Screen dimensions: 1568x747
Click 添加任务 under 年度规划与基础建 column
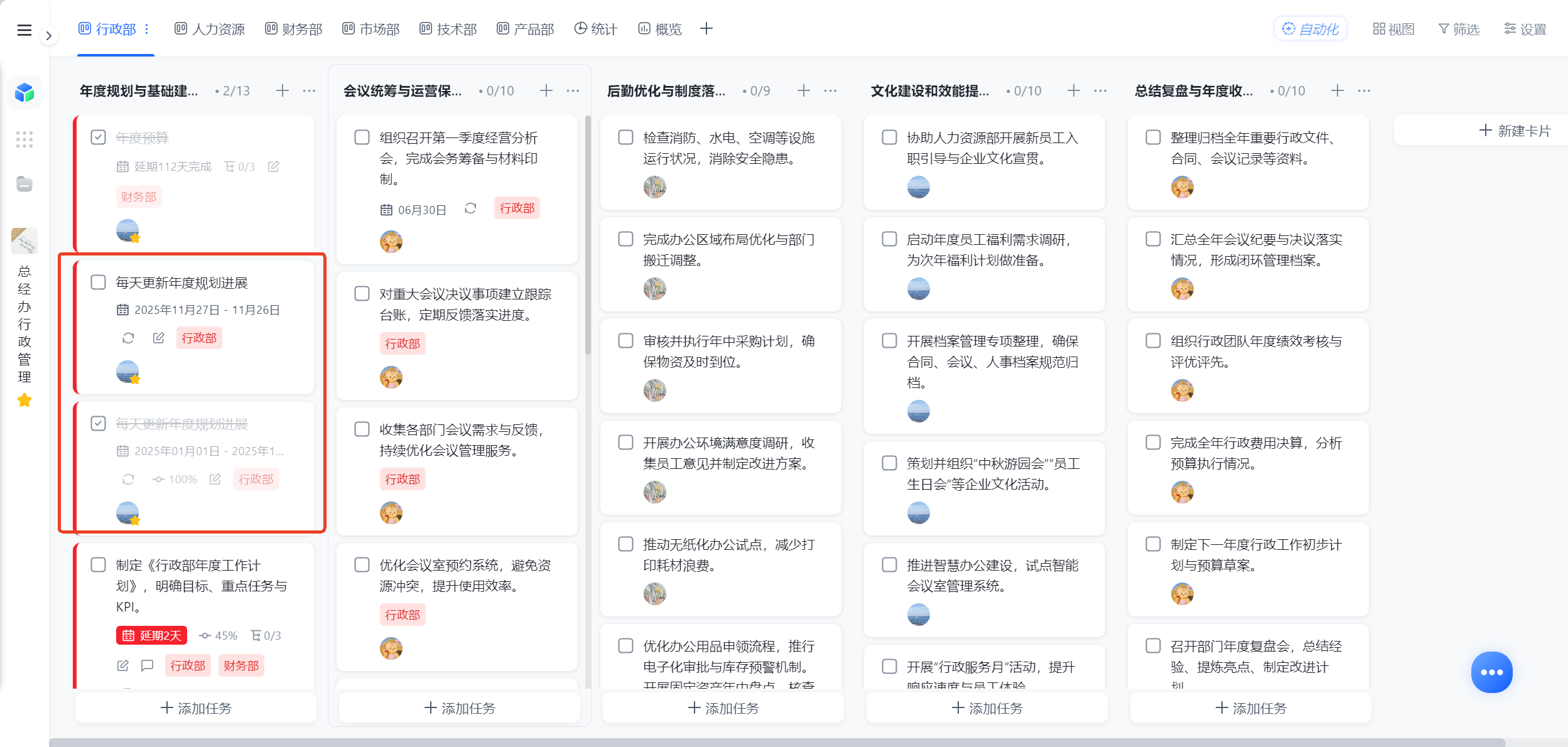click(196, 708)
